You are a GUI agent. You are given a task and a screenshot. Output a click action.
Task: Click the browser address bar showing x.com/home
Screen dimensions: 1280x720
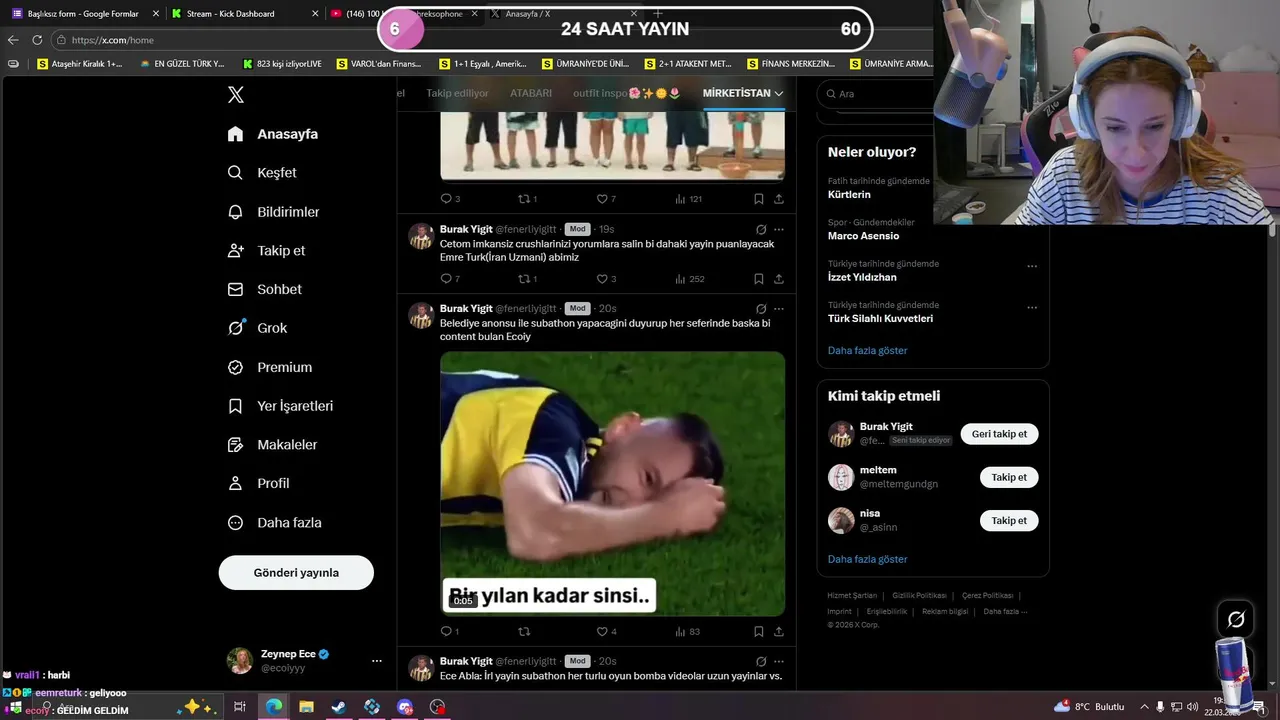[x=220, y=40]
